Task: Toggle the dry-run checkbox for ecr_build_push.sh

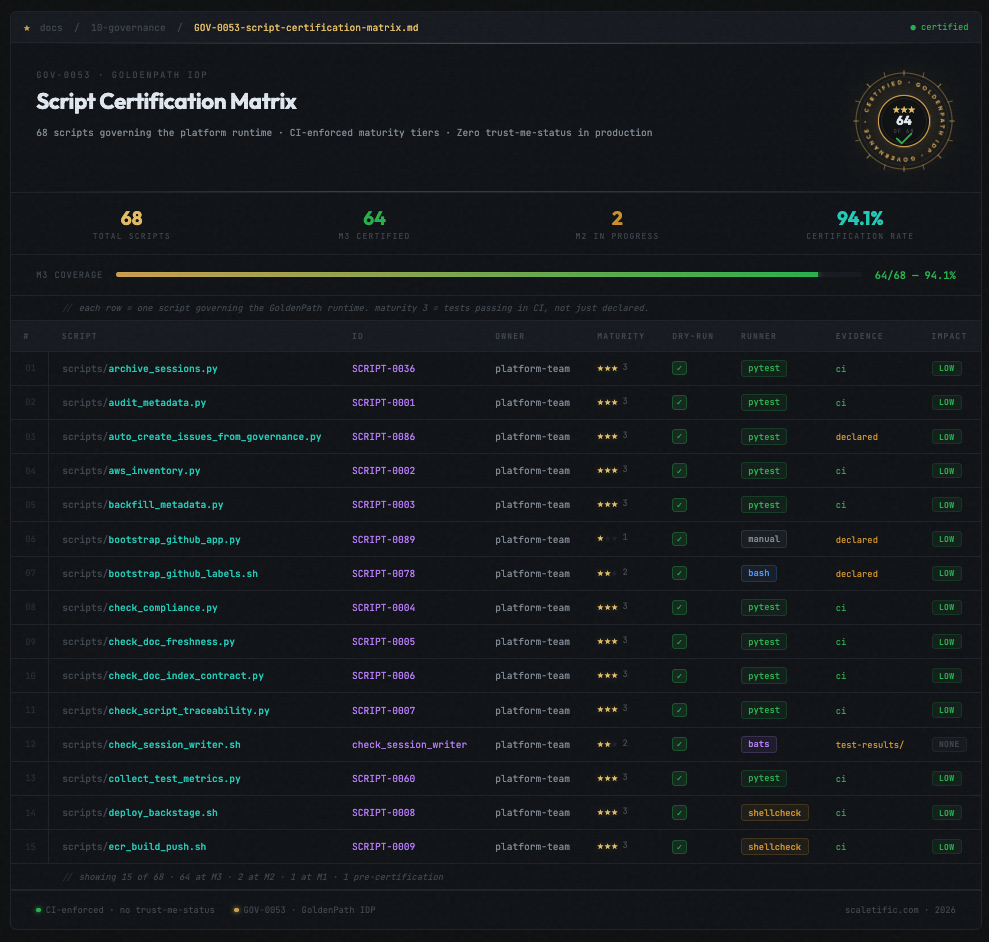Action: click(679, 847)
